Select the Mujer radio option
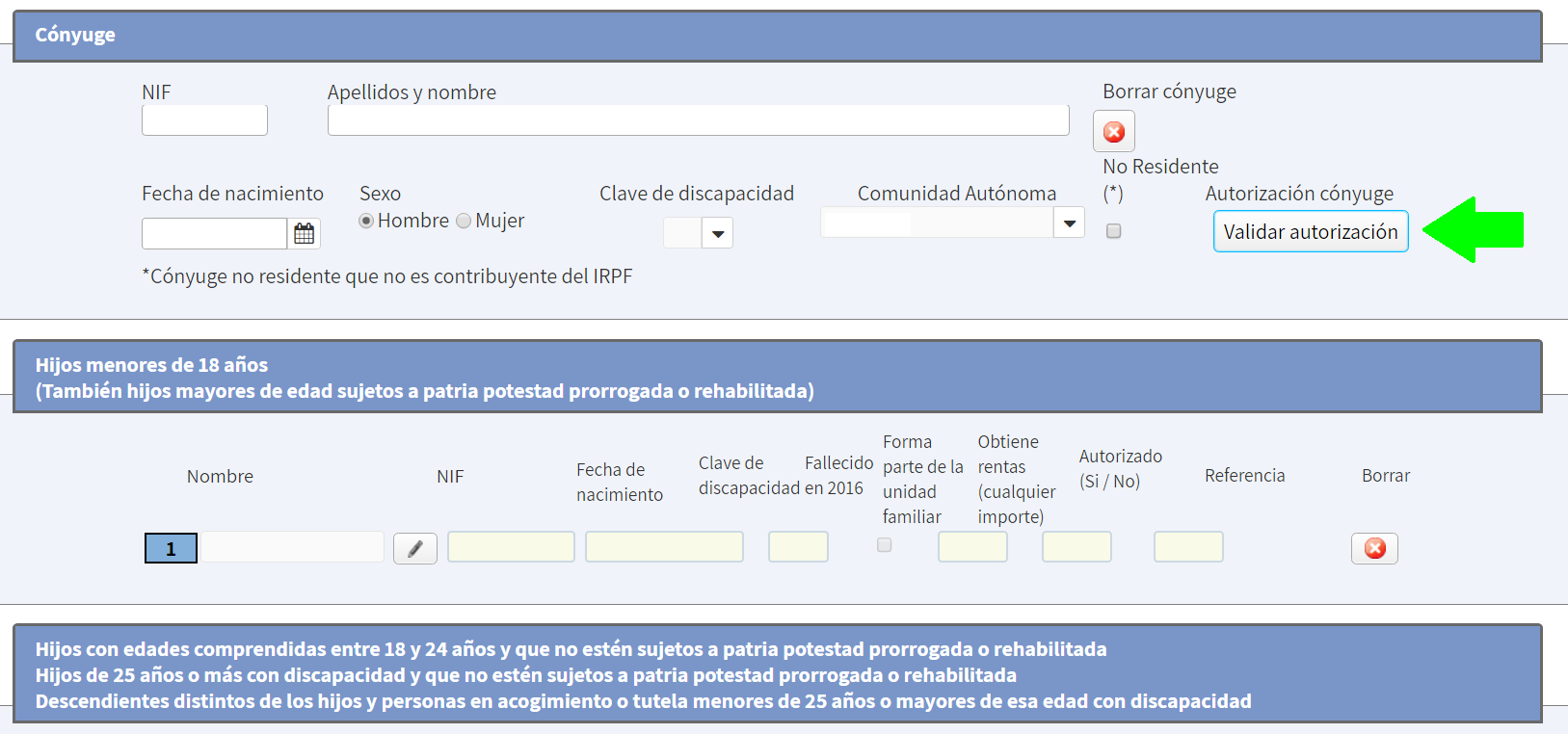This screenshot has height=734, width=1568. tap(464, 221)
